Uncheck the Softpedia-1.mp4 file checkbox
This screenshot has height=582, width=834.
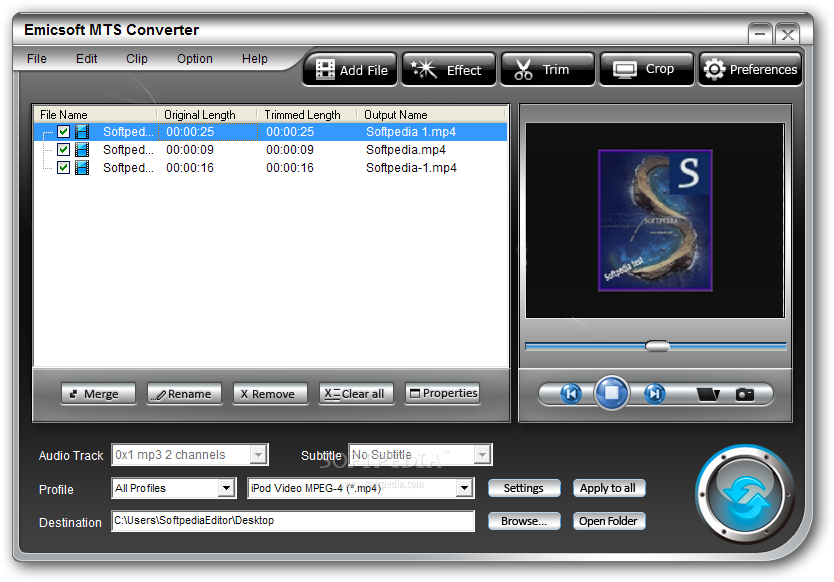63,168
